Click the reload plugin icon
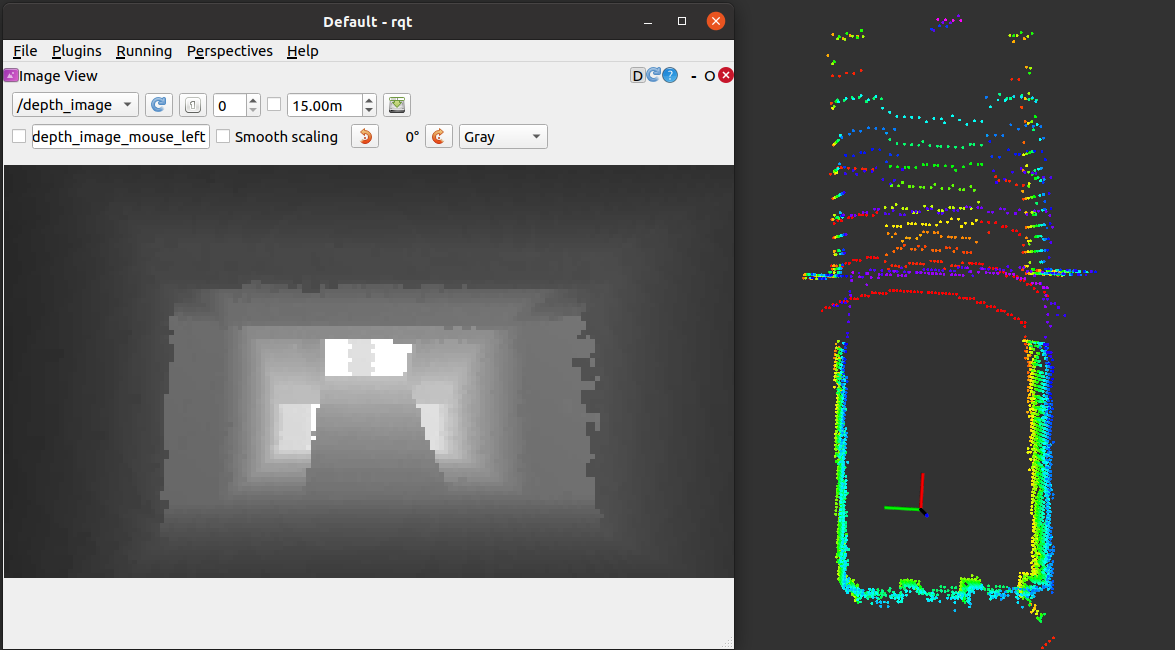 (x=653, y=76)
